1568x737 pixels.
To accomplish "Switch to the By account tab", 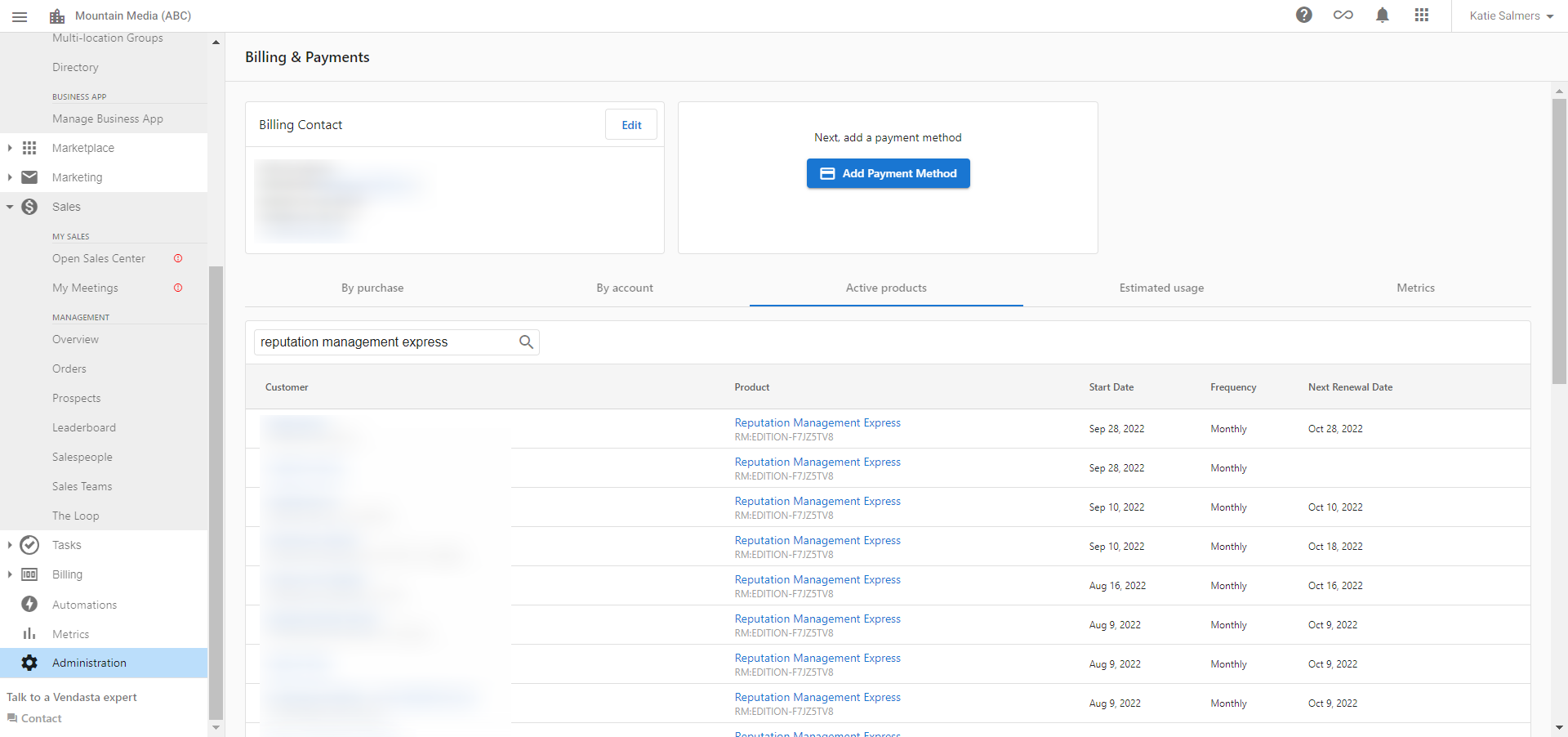I will coord(625,288).
